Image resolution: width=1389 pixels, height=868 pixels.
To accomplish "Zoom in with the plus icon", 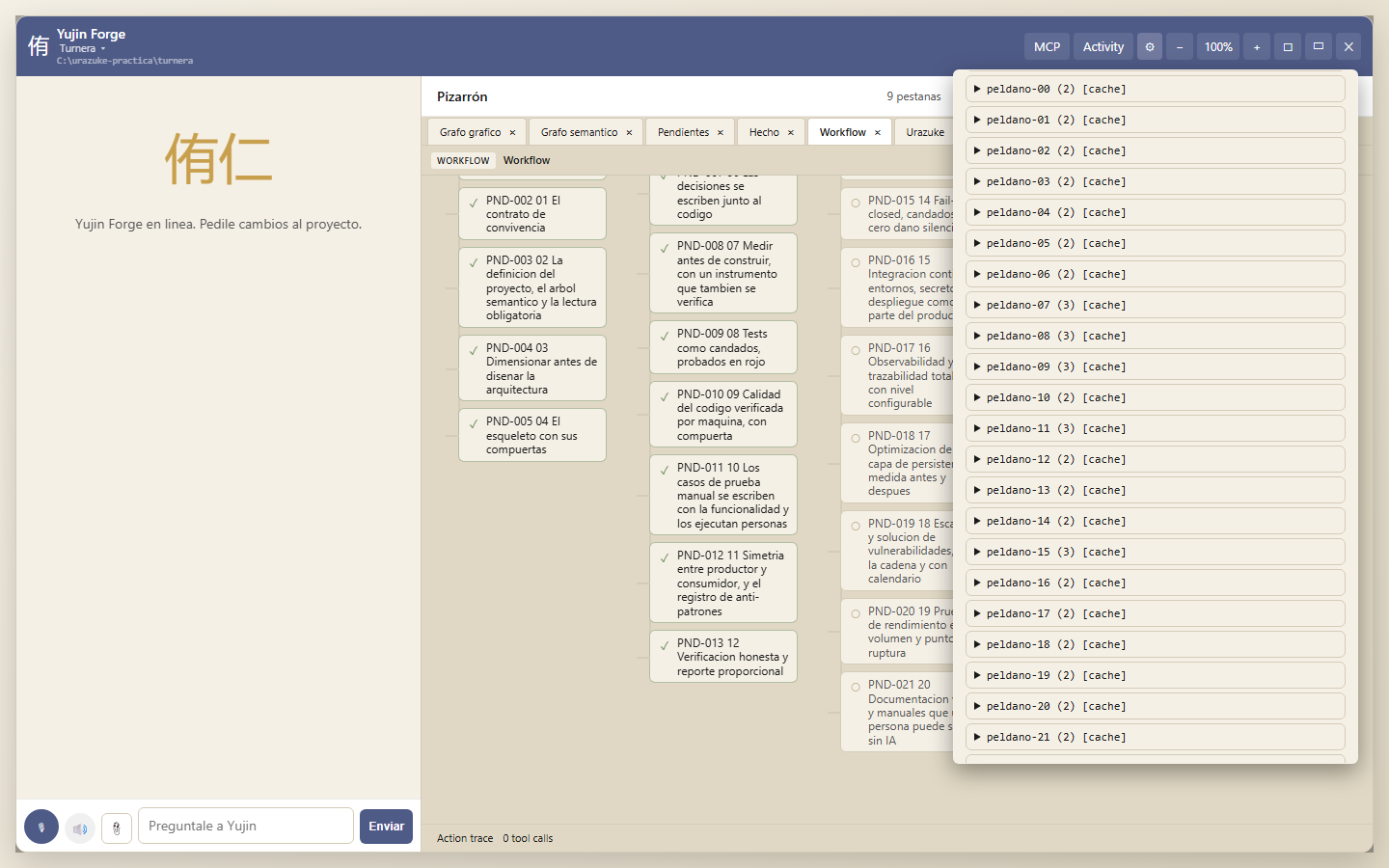I will [x=1257, y=46].
